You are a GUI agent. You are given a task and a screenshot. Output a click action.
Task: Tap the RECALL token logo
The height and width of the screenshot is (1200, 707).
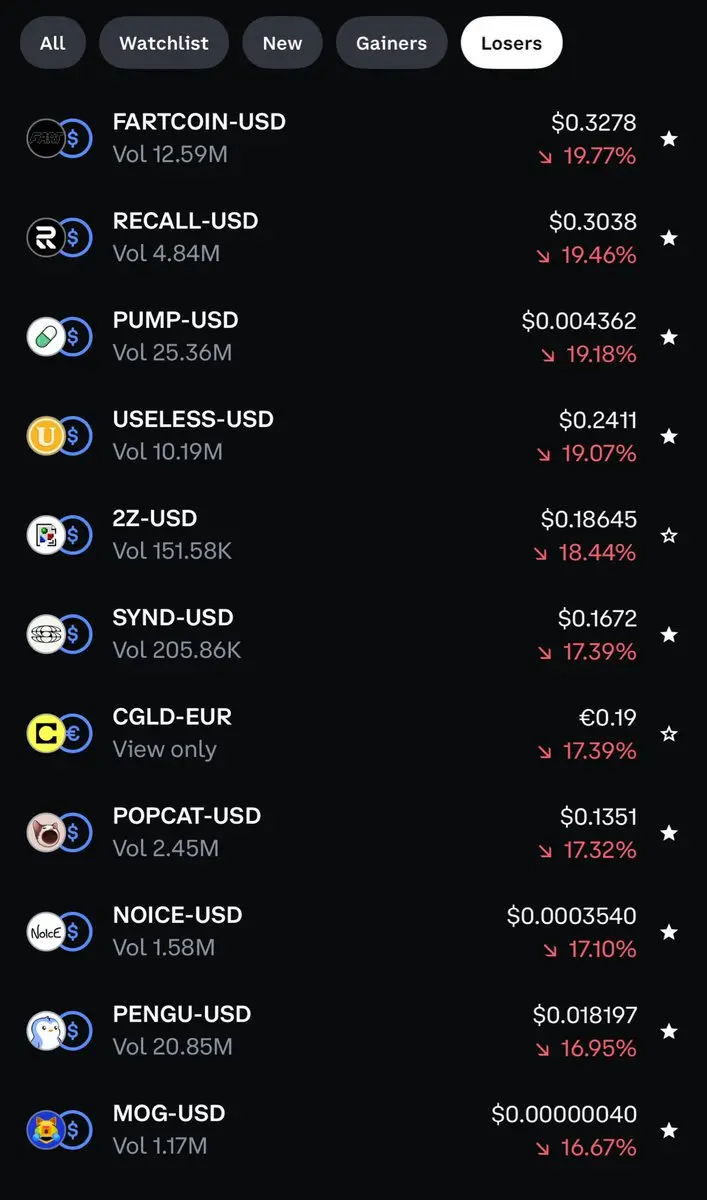[46, 238]
